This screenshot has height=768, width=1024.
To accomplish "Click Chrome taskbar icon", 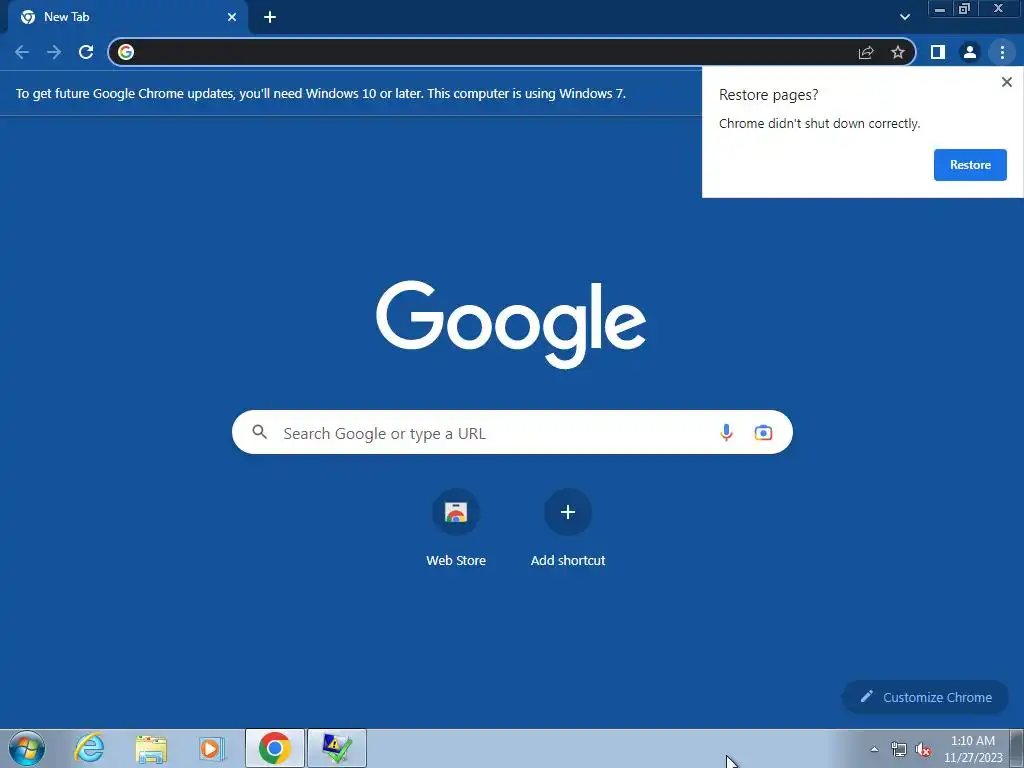I will 275,748.
